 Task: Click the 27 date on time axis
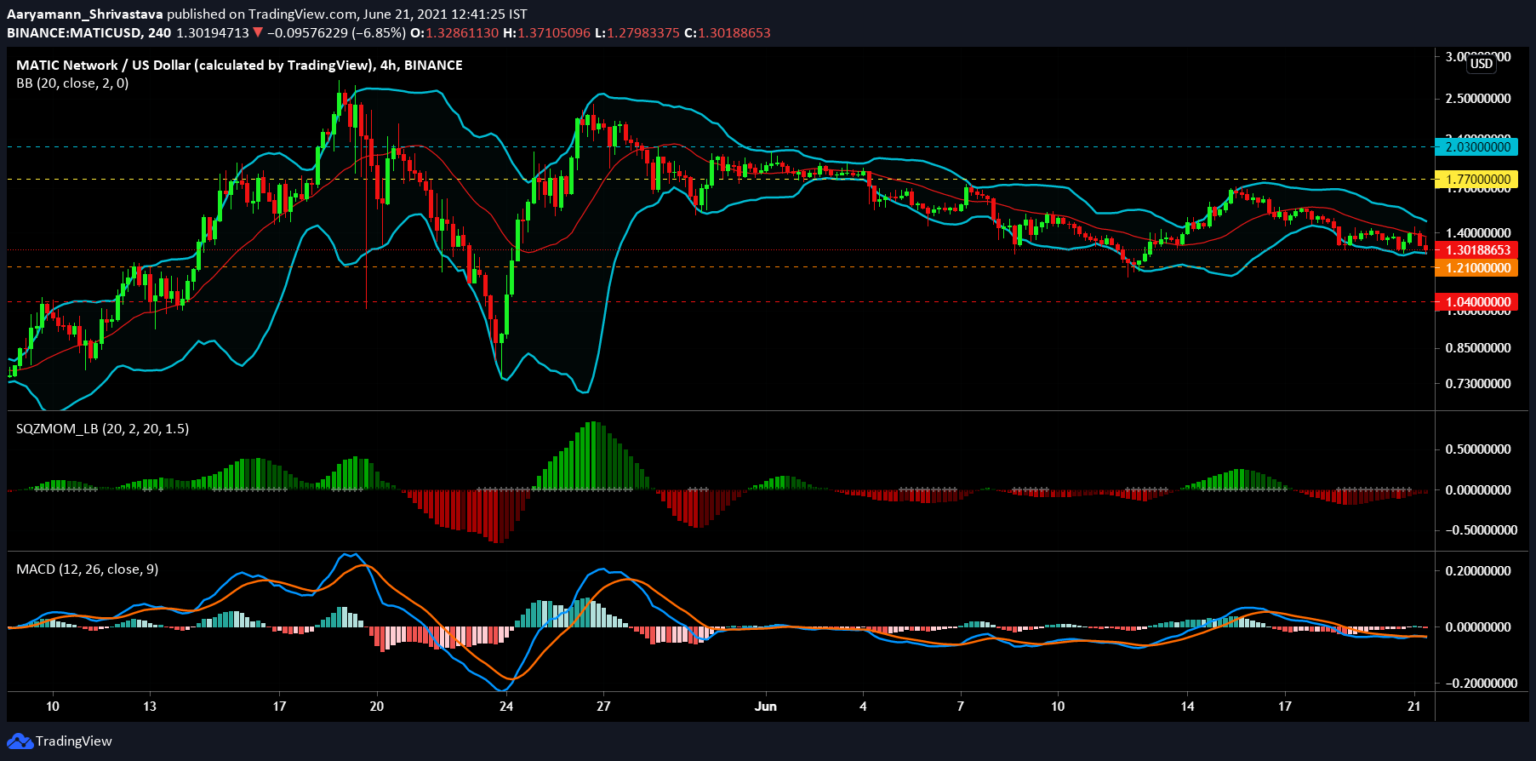pos(605,705)
